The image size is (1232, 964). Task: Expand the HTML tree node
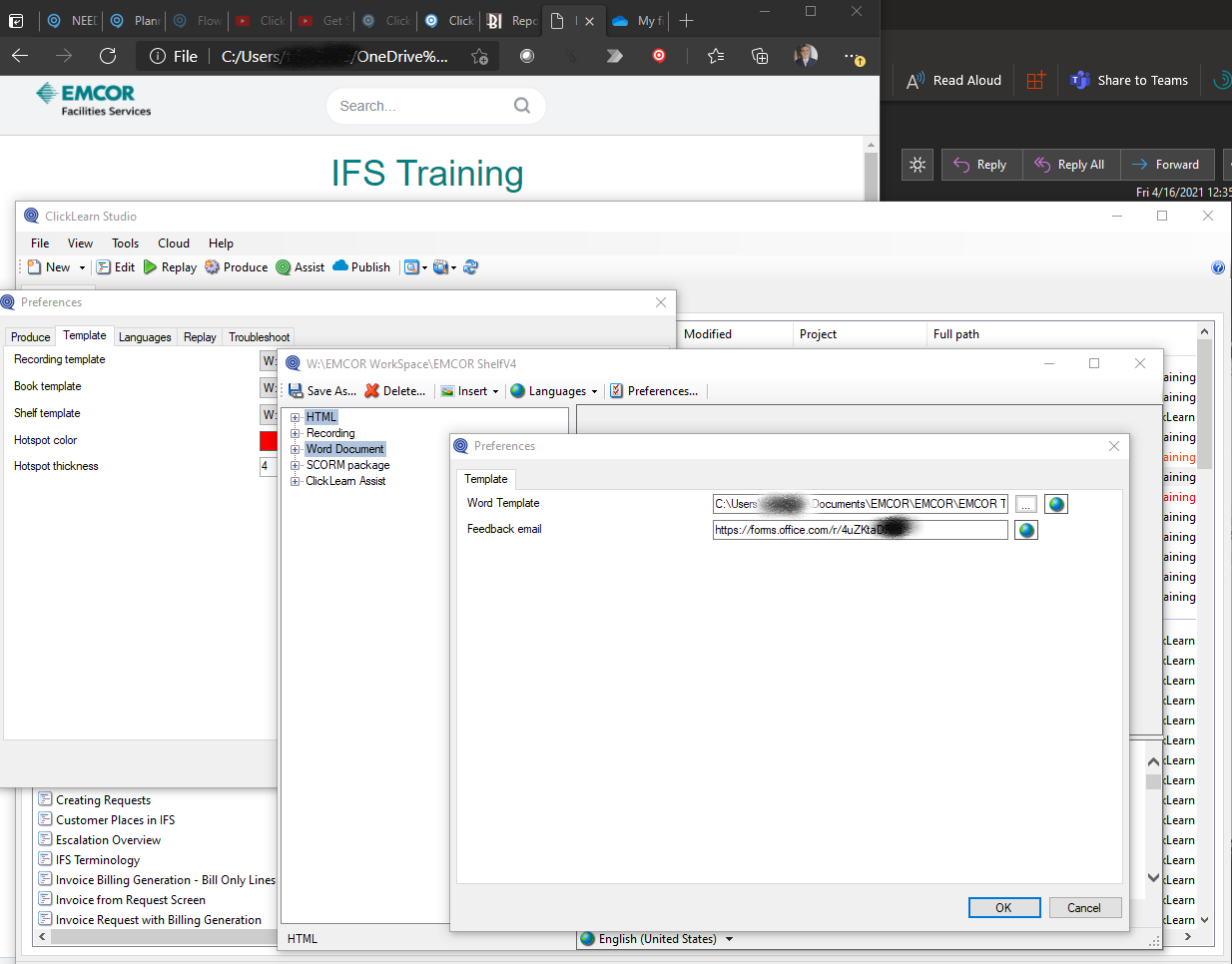tap(296, 417)
